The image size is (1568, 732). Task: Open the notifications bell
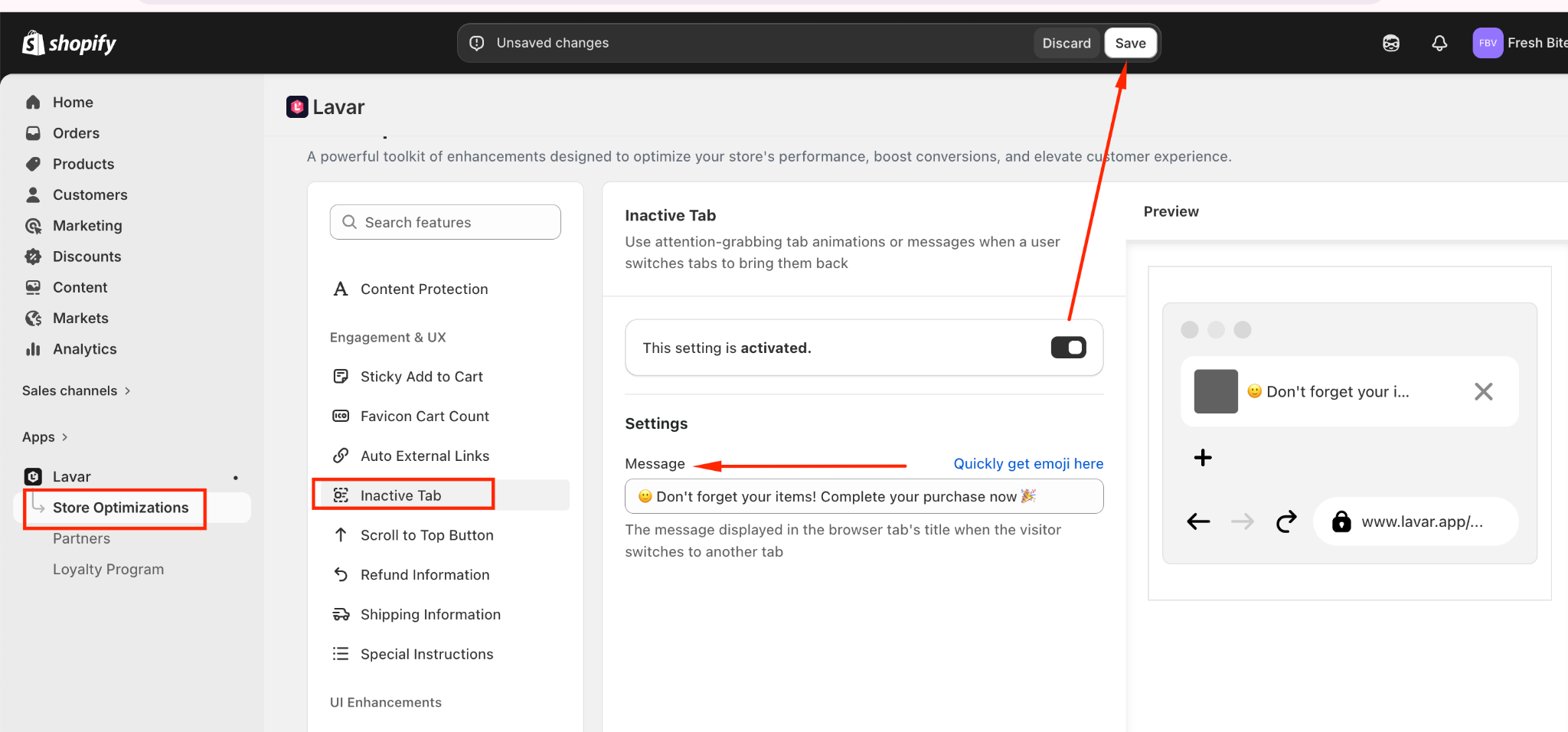[1439, 43]
